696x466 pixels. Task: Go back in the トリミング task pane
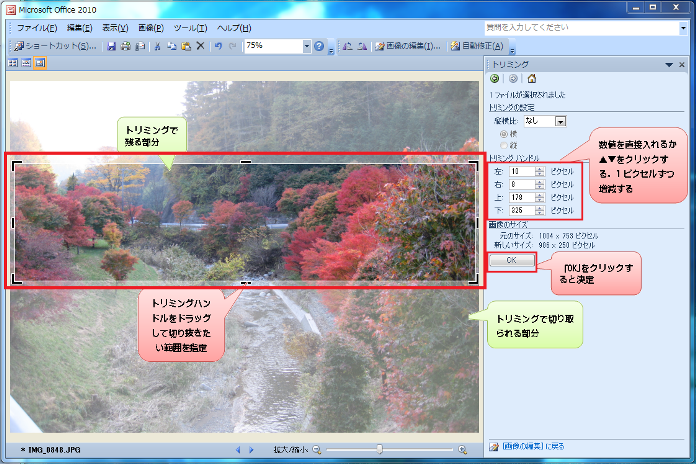[494, 79]
